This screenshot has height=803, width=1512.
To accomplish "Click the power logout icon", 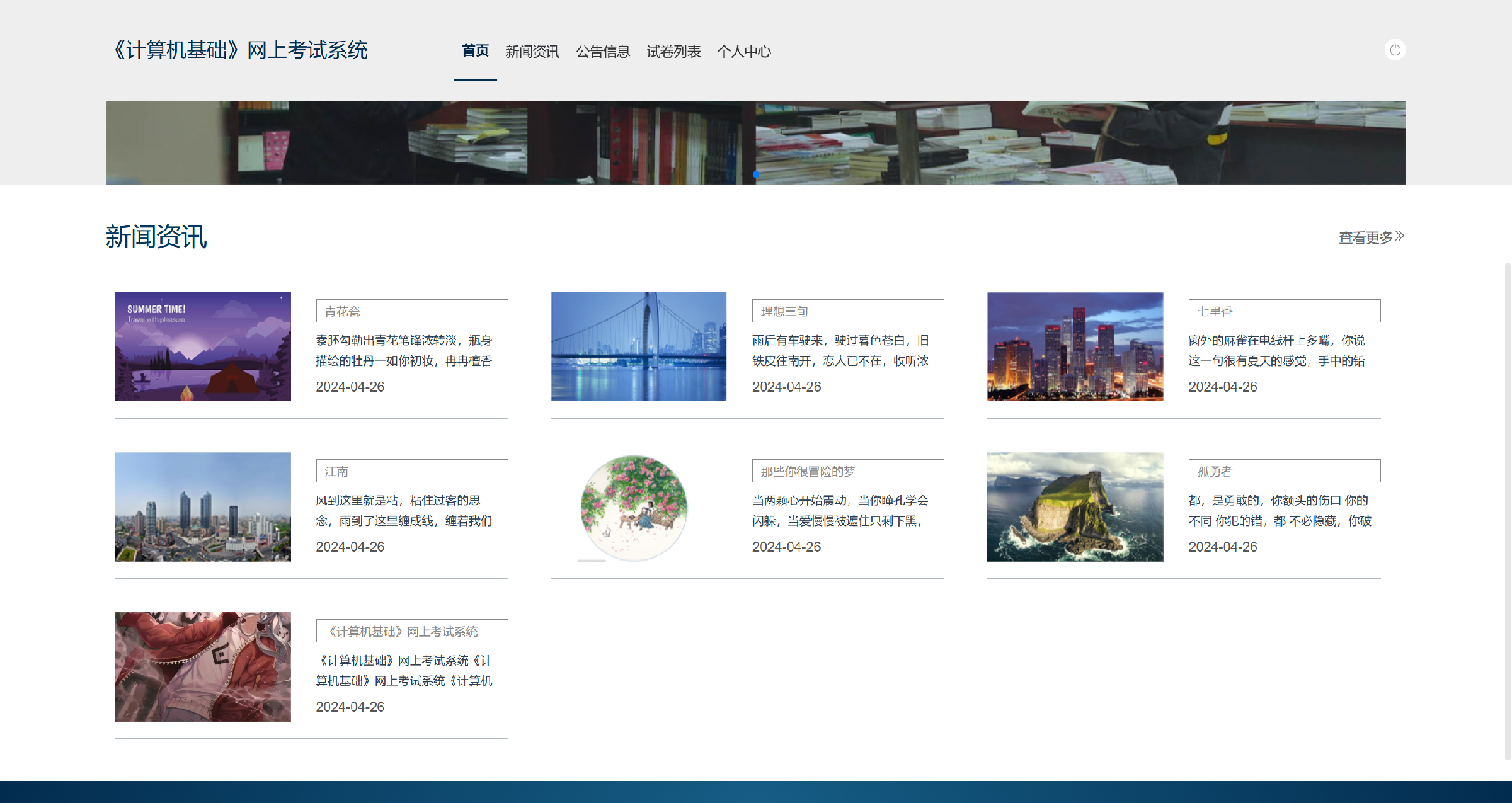I will (1395, 50).
